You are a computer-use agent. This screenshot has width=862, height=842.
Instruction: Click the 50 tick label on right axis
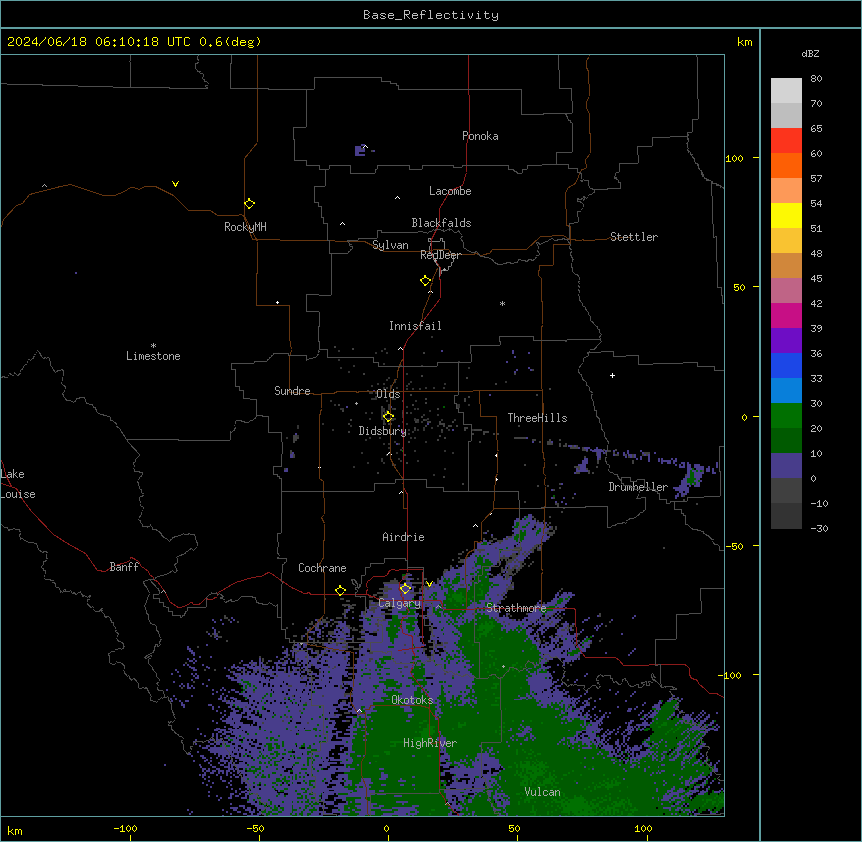[739, 287]
